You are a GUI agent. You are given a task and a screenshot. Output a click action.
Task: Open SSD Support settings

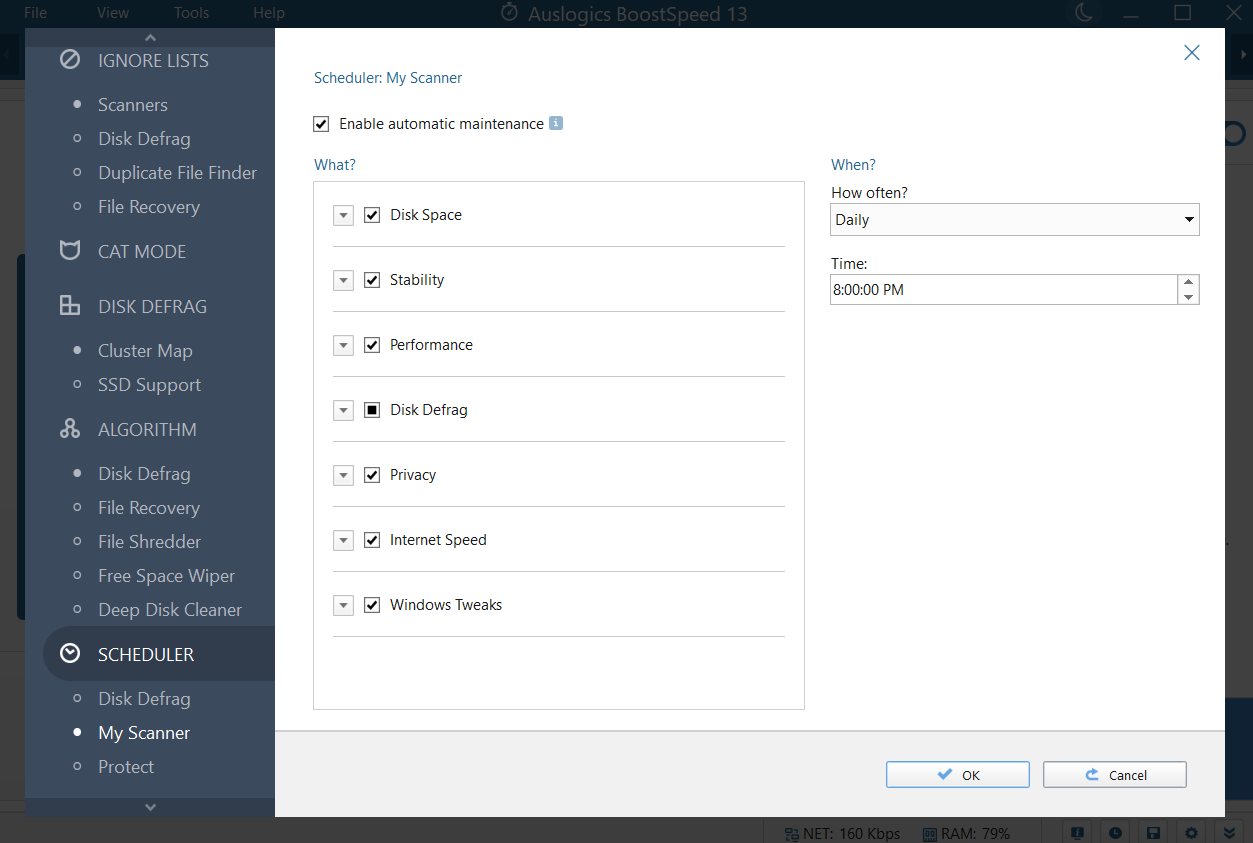(150, 385)
